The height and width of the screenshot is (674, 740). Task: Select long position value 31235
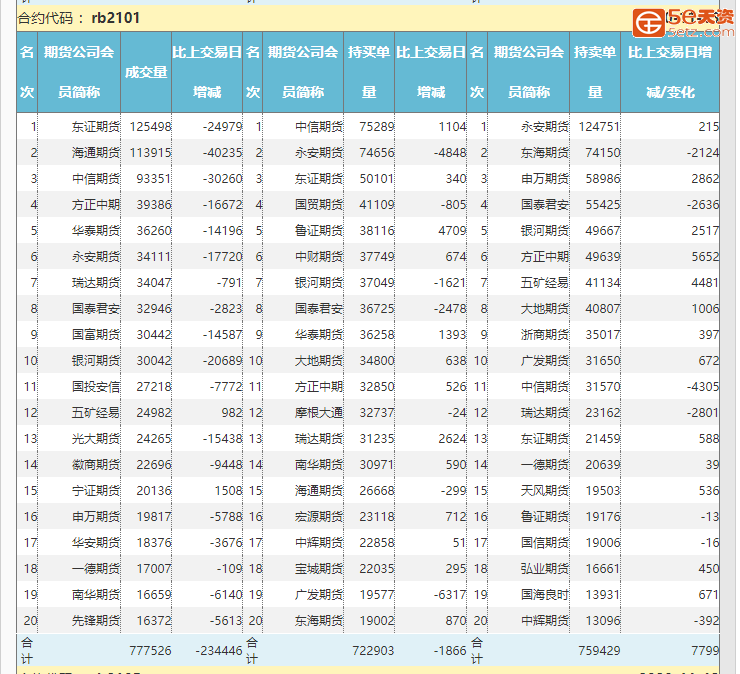377,438
